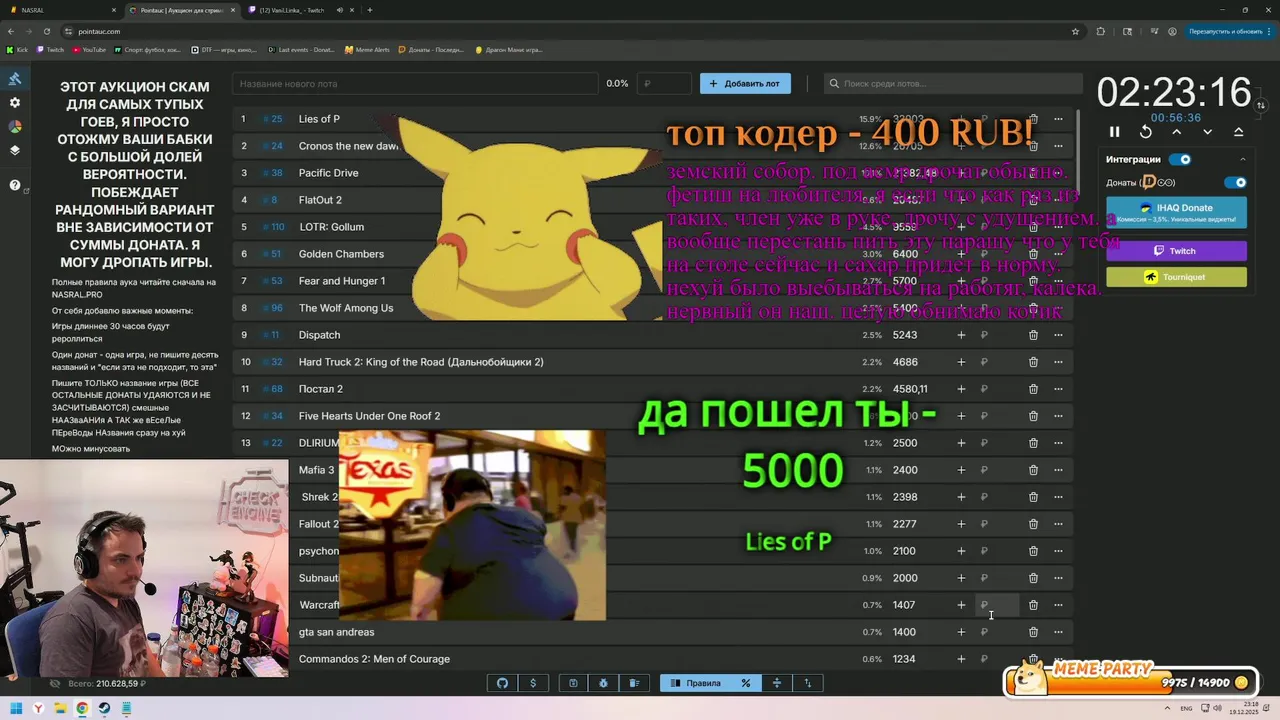1280x720 pixels.
Task: Delete the Постал 2 lot
Action: [x=1033, y=389]
